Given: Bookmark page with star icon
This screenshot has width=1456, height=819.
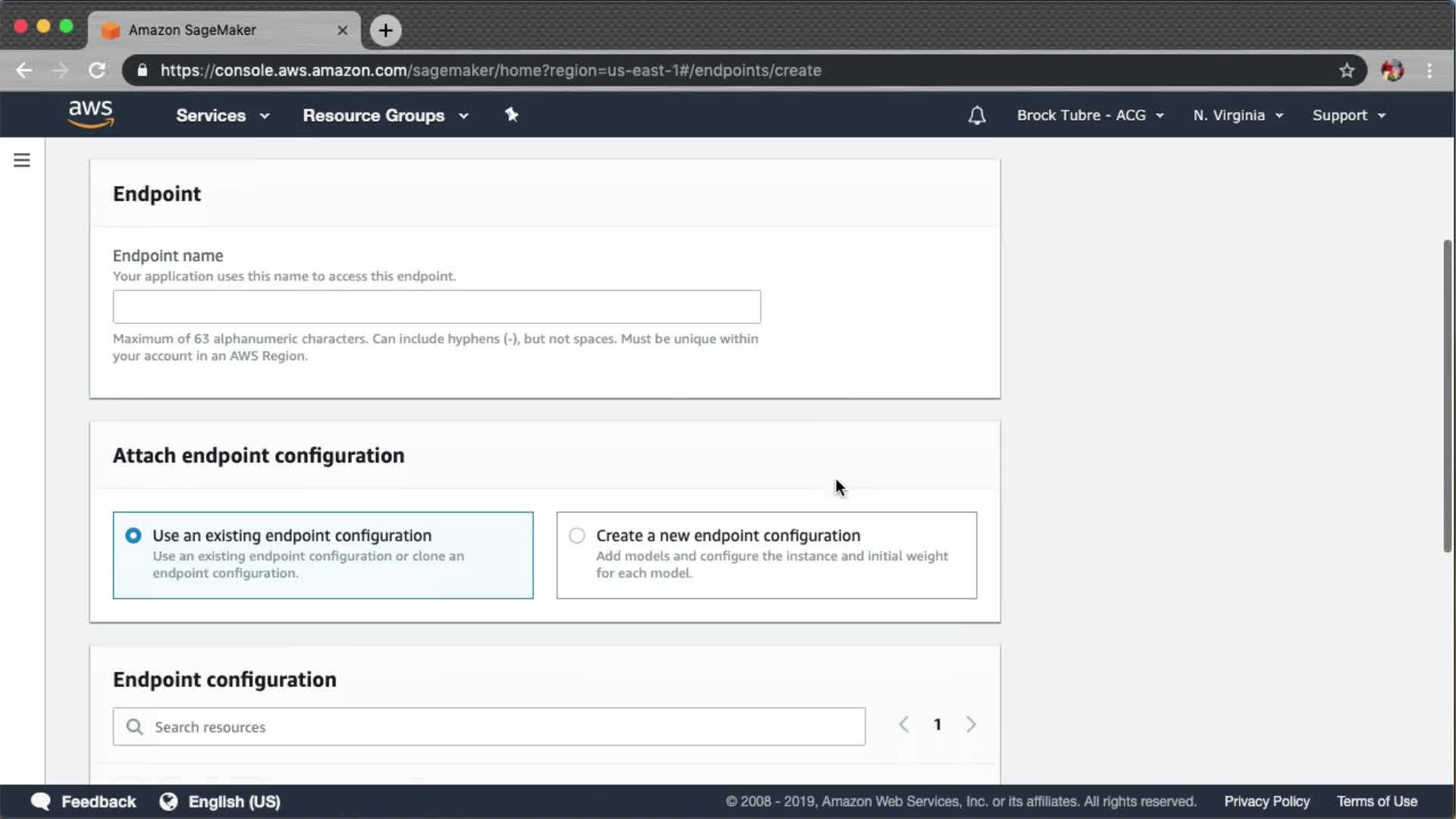Looking at the screenshot, I should pos(1346,71).
